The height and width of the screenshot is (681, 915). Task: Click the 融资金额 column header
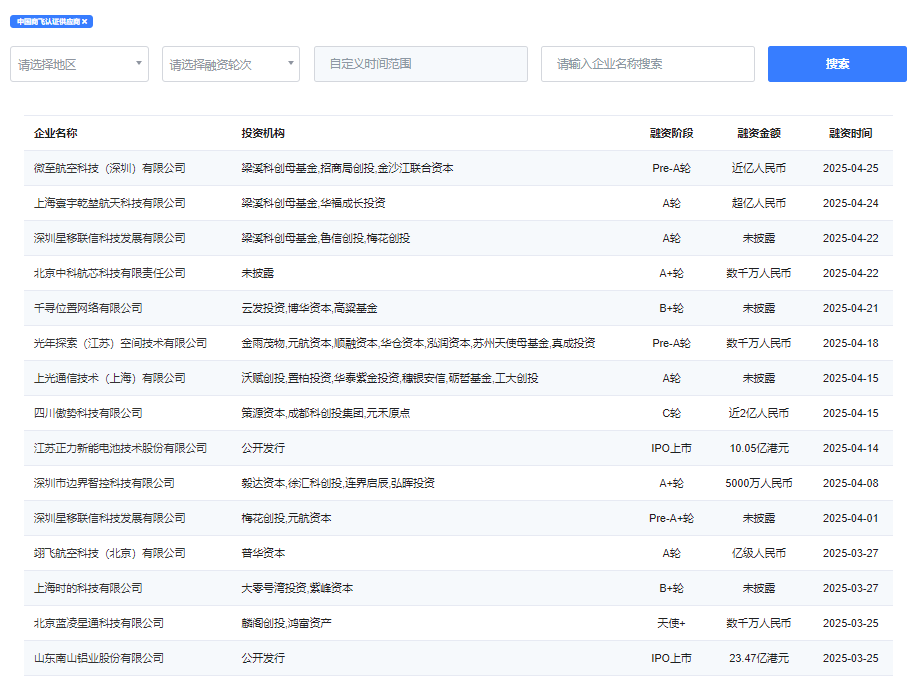[x=758, y=133]
